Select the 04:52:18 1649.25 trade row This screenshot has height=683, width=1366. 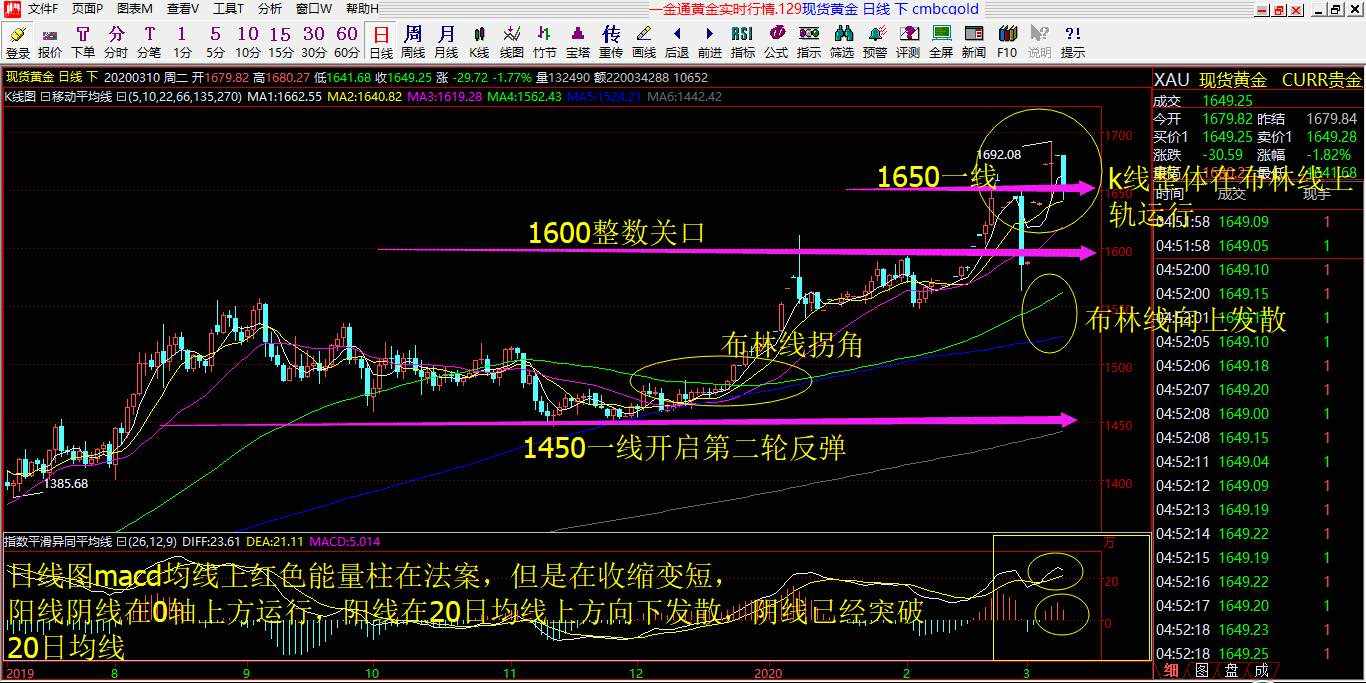1258,654
